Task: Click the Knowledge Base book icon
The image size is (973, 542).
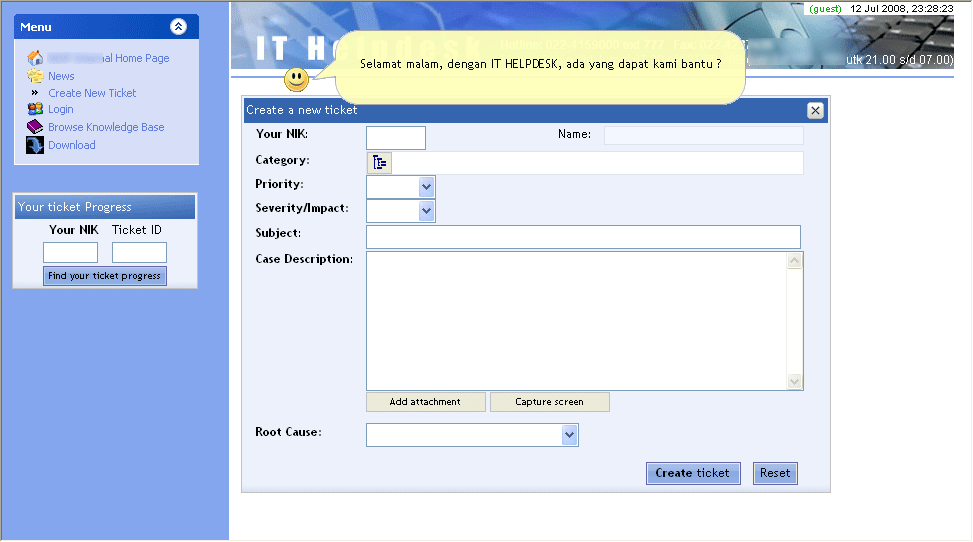Action: (35, 127)
